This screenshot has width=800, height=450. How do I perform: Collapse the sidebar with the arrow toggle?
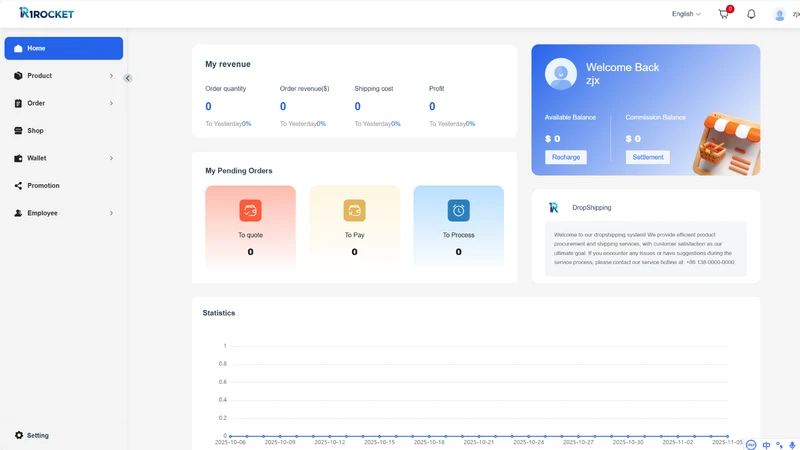(x=128, y=78)
